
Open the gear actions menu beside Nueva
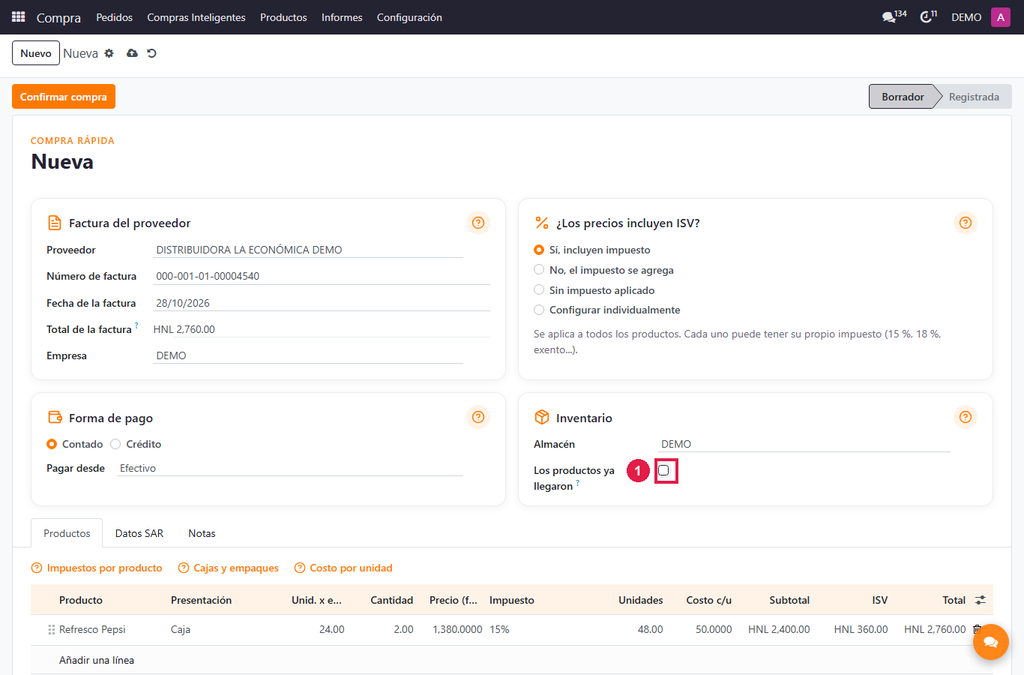109,54
